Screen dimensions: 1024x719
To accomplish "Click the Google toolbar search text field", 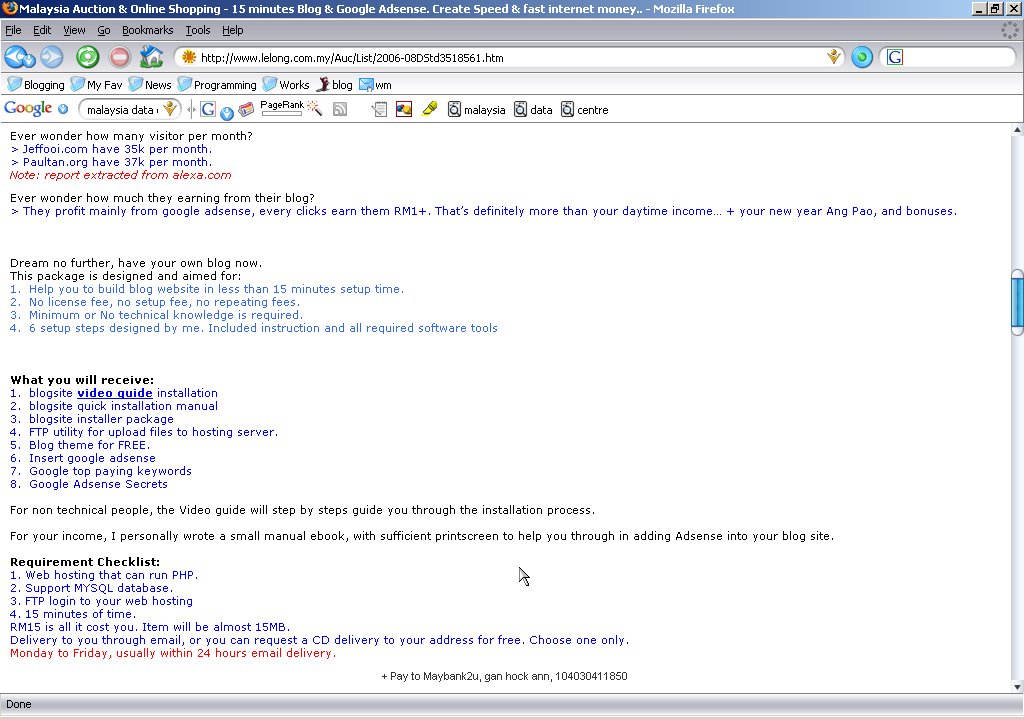I will pos(122,110).
